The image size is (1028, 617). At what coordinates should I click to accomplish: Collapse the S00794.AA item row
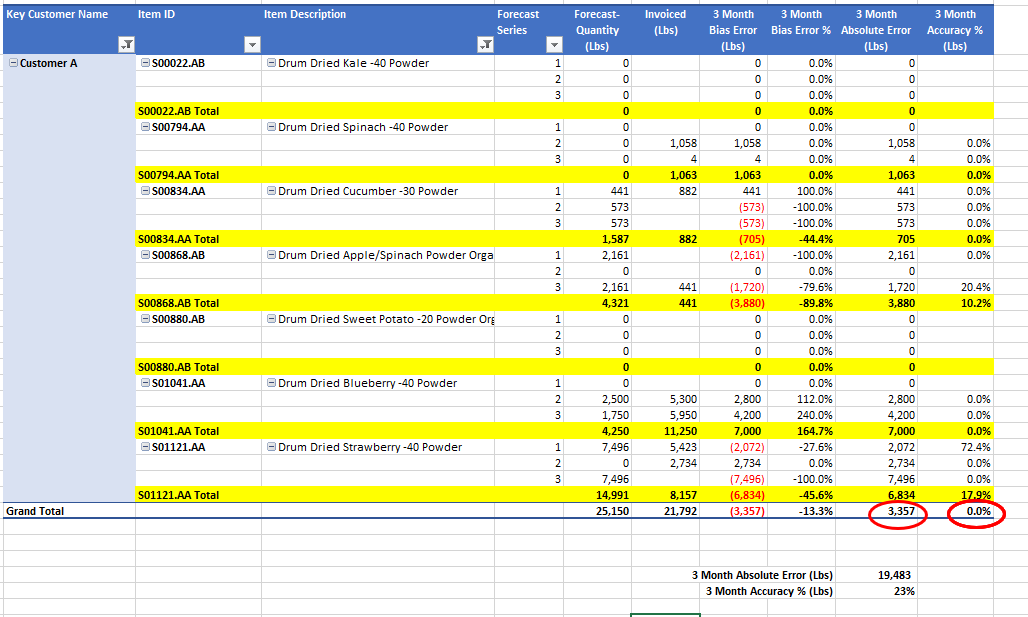[x=146, y=127]
